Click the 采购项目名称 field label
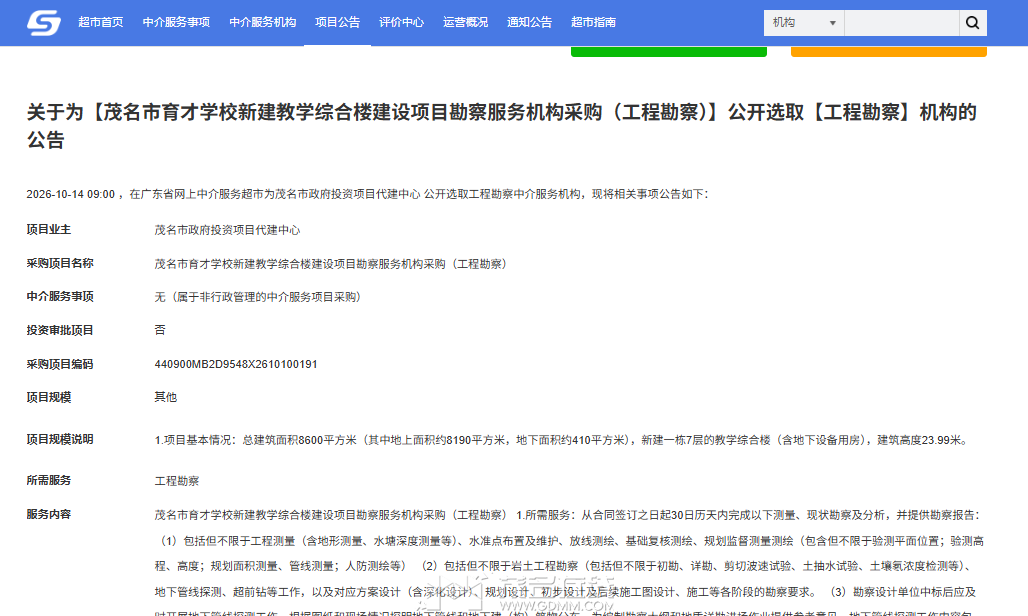Viewport: 1028px width, 616px height. 60,263
